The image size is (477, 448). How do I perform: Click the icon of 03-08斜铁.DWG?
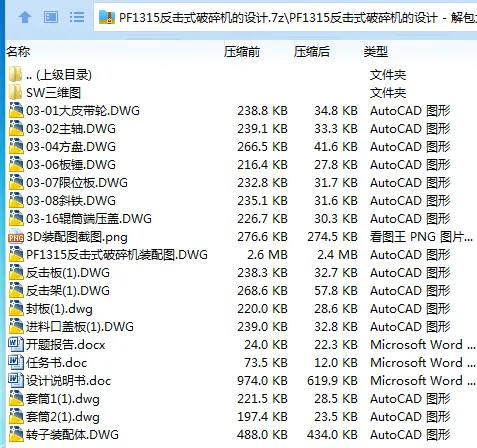click(x=16, y=200)
